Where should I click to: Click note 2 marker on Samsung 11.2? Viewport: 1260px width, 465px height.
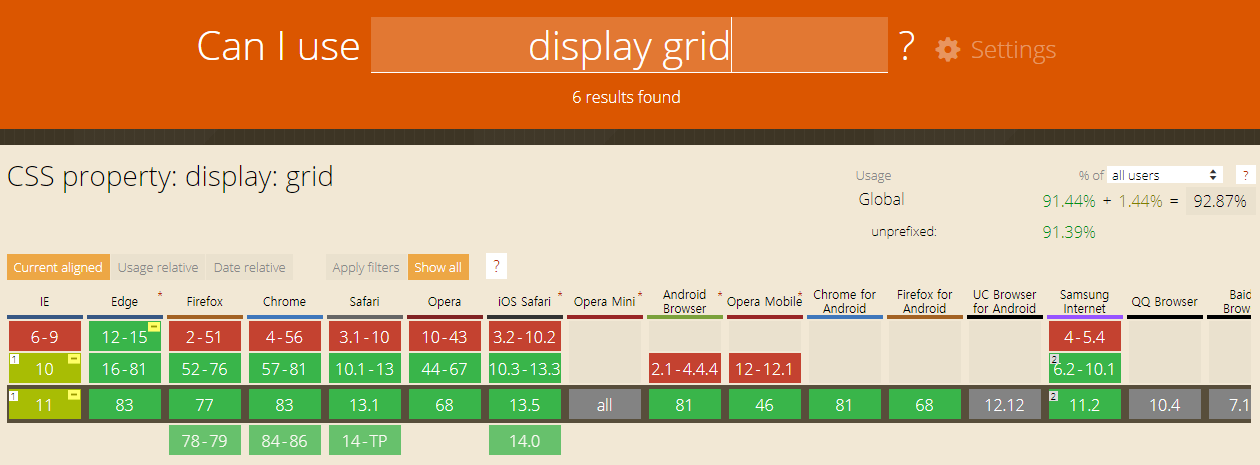point(1054,395)
